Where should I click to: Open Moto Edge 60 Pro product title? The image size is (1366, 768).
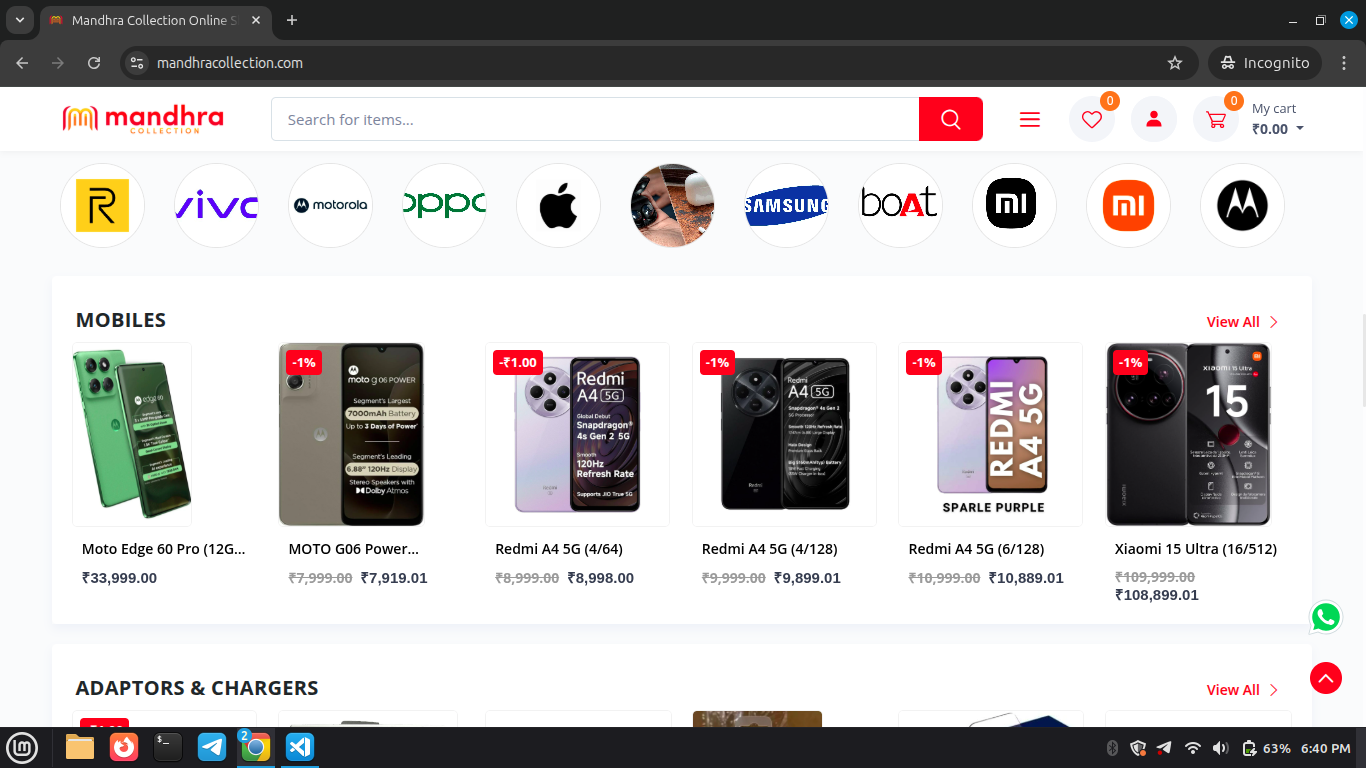[x=163, y=549]
